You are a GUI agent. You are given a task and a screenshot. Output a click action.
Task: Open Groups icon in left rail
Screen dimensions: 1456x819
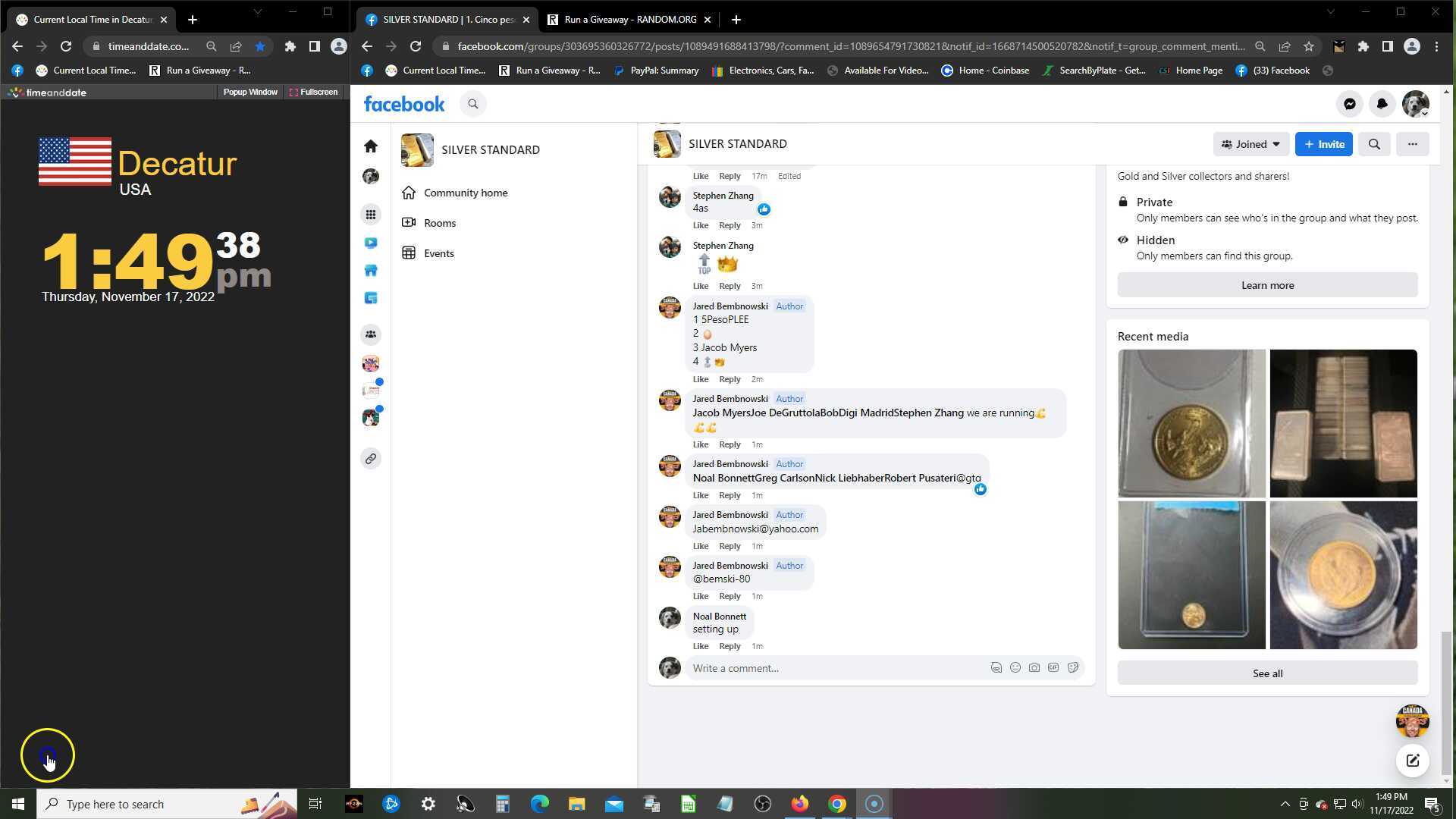(x=371, y=334)
